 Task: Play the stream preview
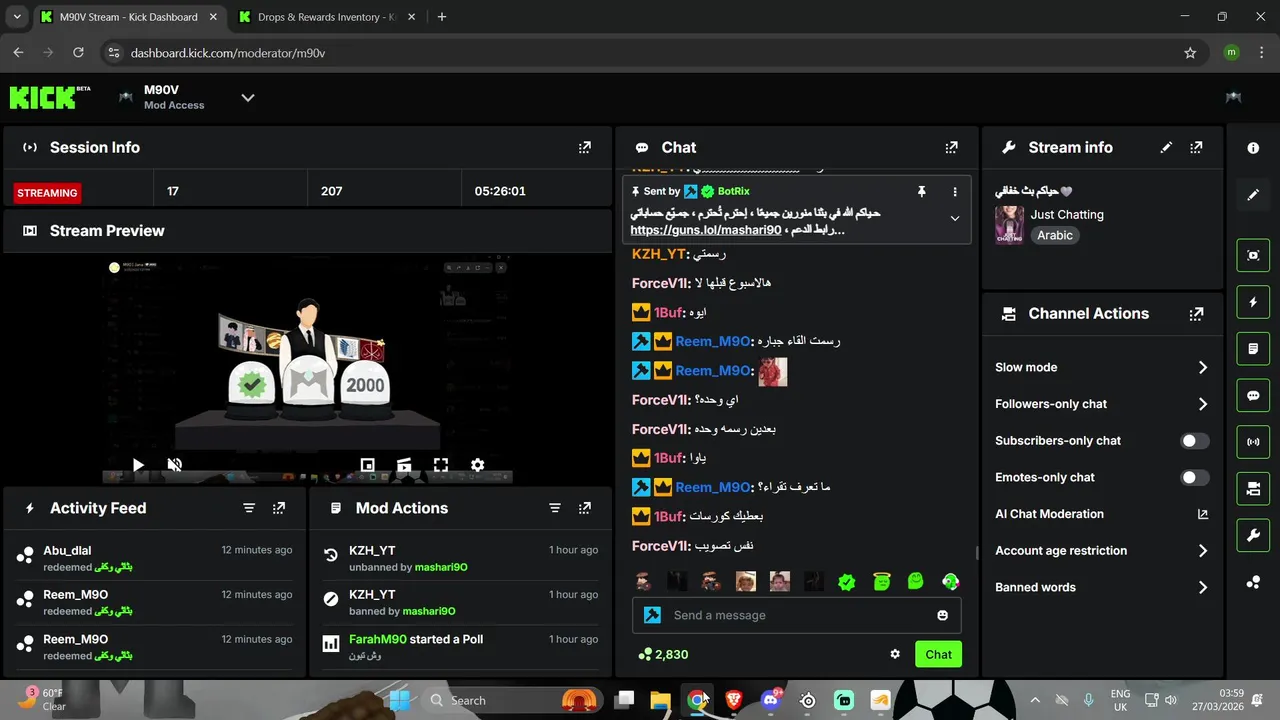click(x=138, y=465)
